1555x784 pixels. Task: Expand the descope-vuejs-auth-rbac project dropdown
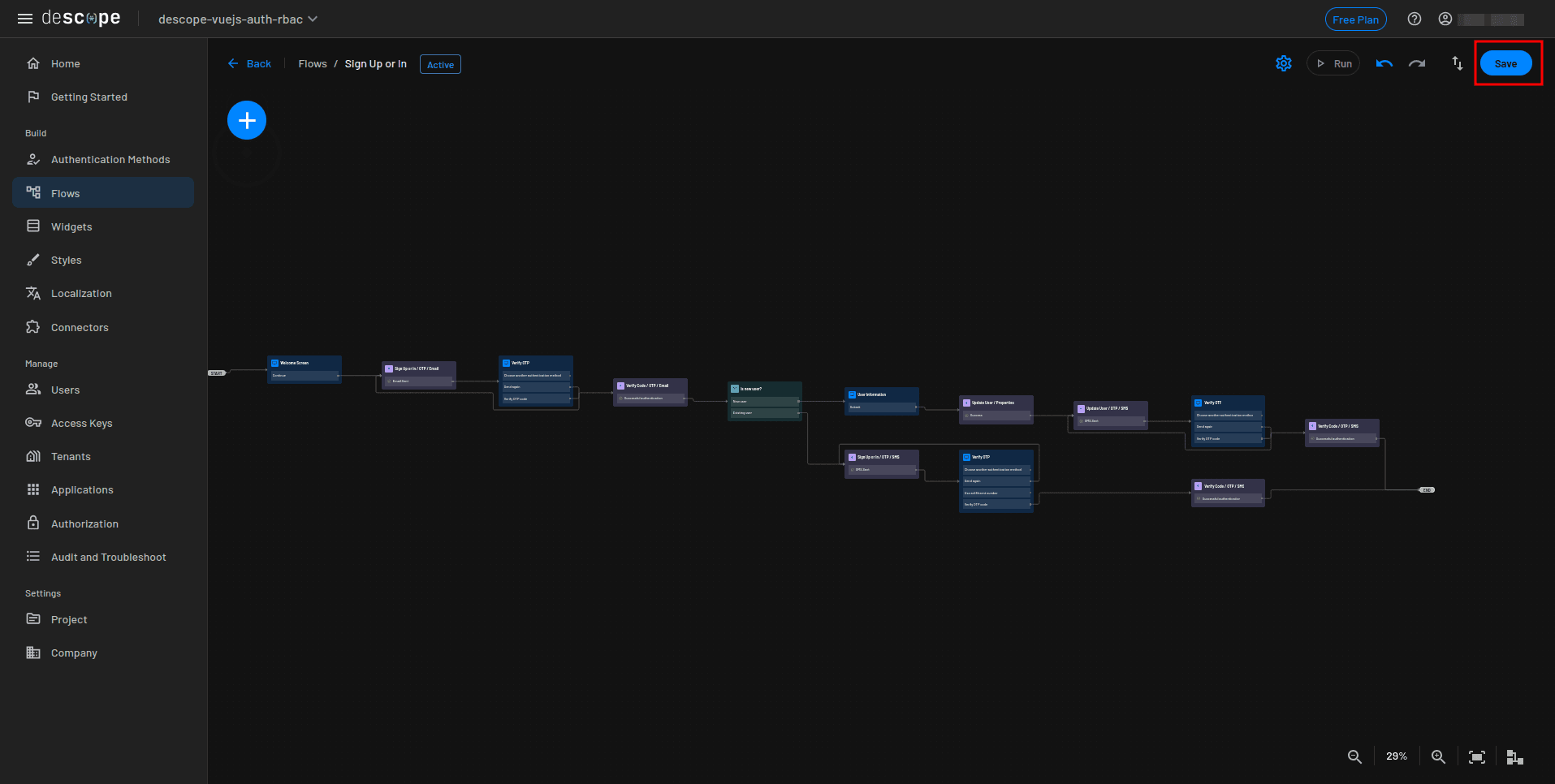pyautogui.click(x=237, y=19)
